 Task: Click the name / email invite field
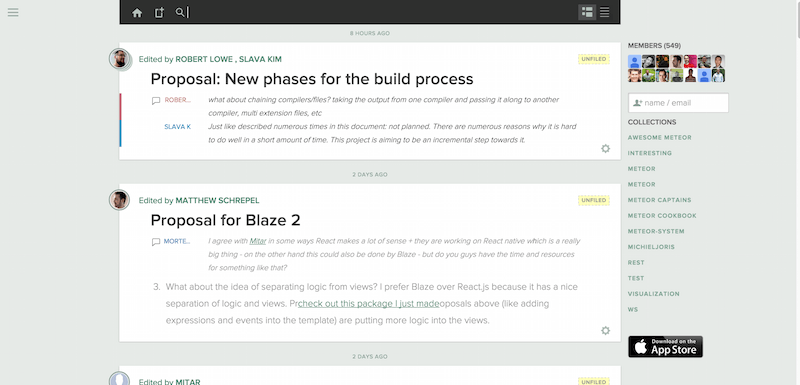tap(678, 102)
